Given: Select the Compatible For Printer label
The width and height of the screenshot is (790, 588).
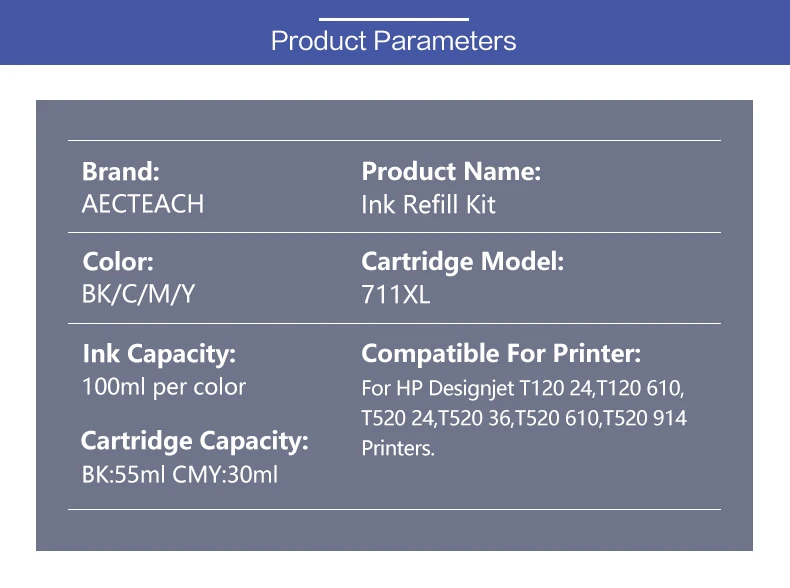Looking at the screenshot, I should pos(501,354).
